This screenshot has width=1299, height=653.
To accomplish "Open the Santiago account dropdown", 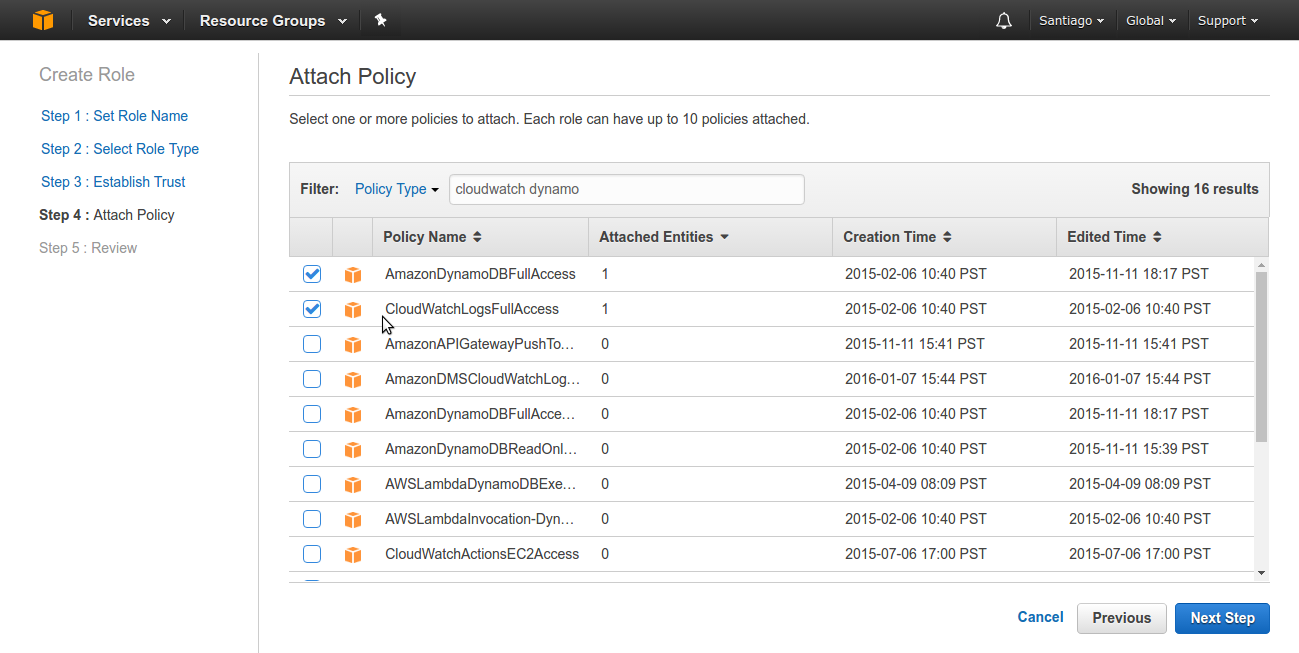I will pos(1071,20).
